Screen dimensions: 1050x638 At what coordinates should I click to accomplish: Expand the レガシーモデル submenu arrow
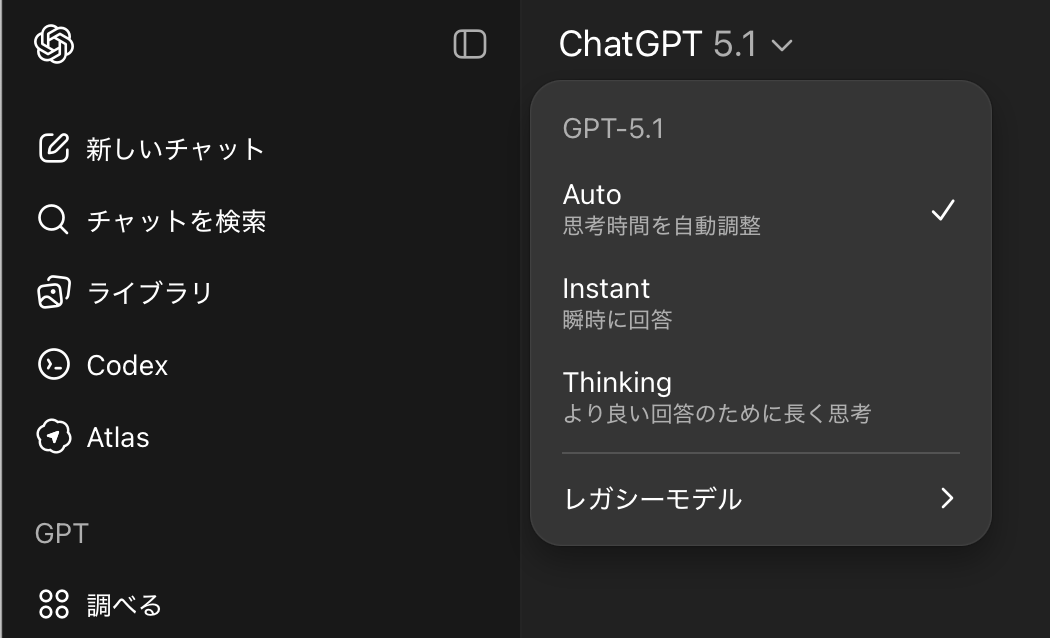(947, 498)
